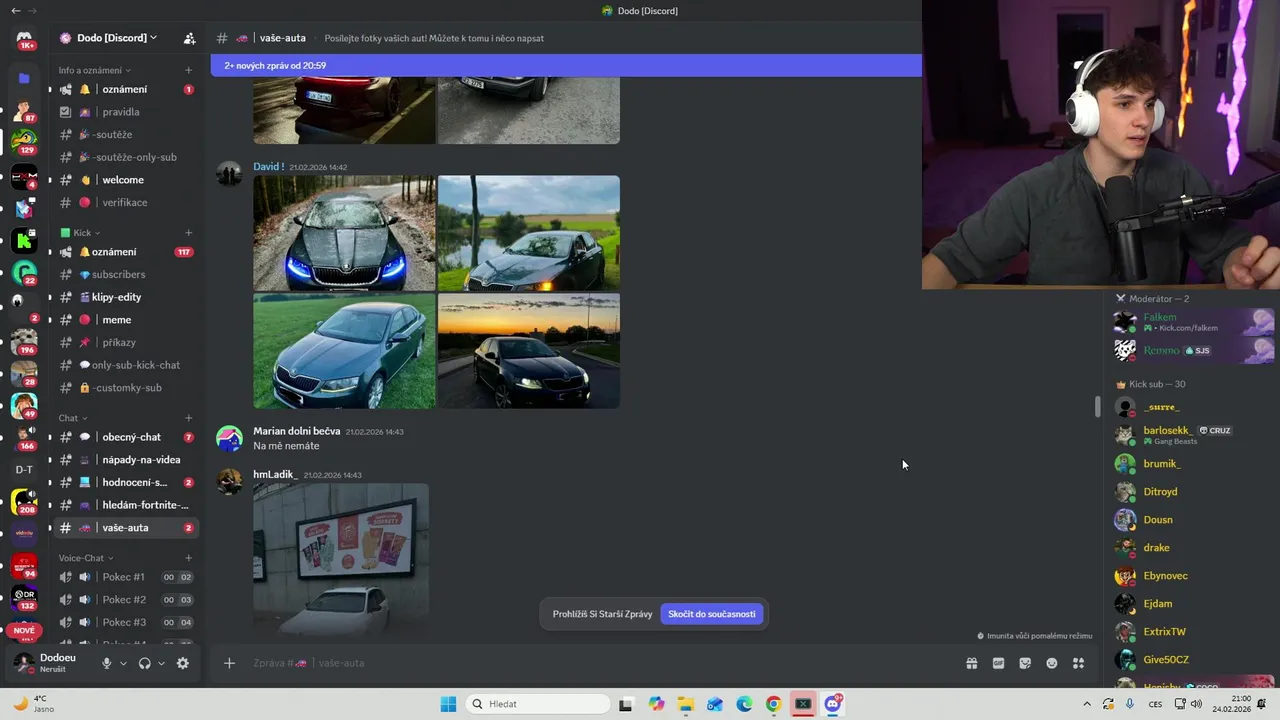Open headphone output options chevron
This screenshot has height=720, width=1280.
(x=161, y=663)
